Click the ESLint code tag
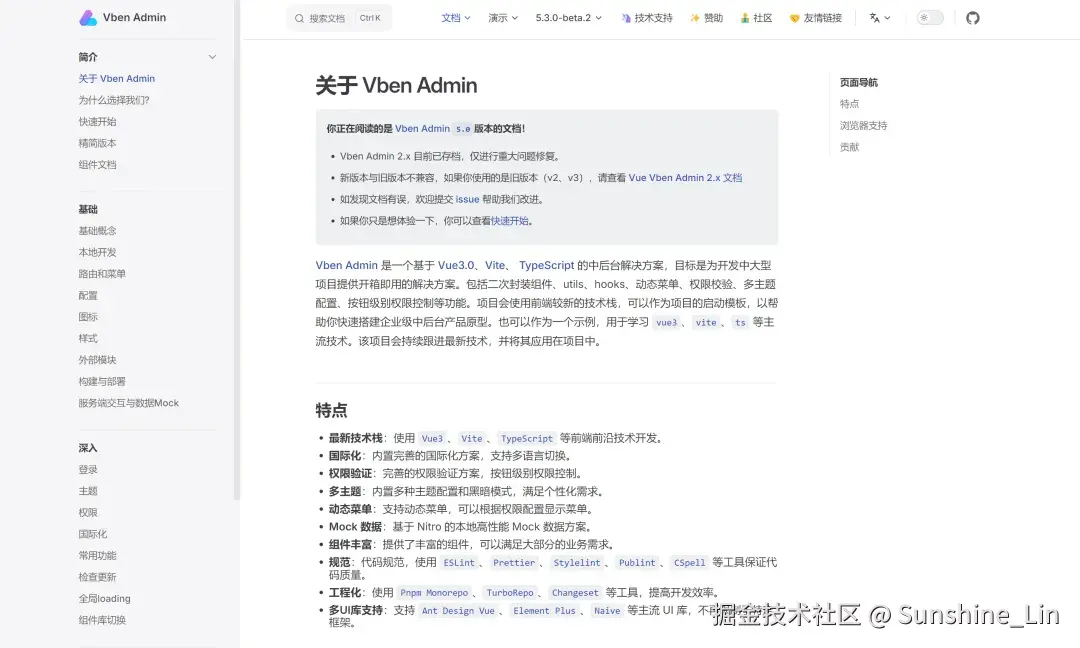Viewport: 1080px width, 648px height. [459, 563]
